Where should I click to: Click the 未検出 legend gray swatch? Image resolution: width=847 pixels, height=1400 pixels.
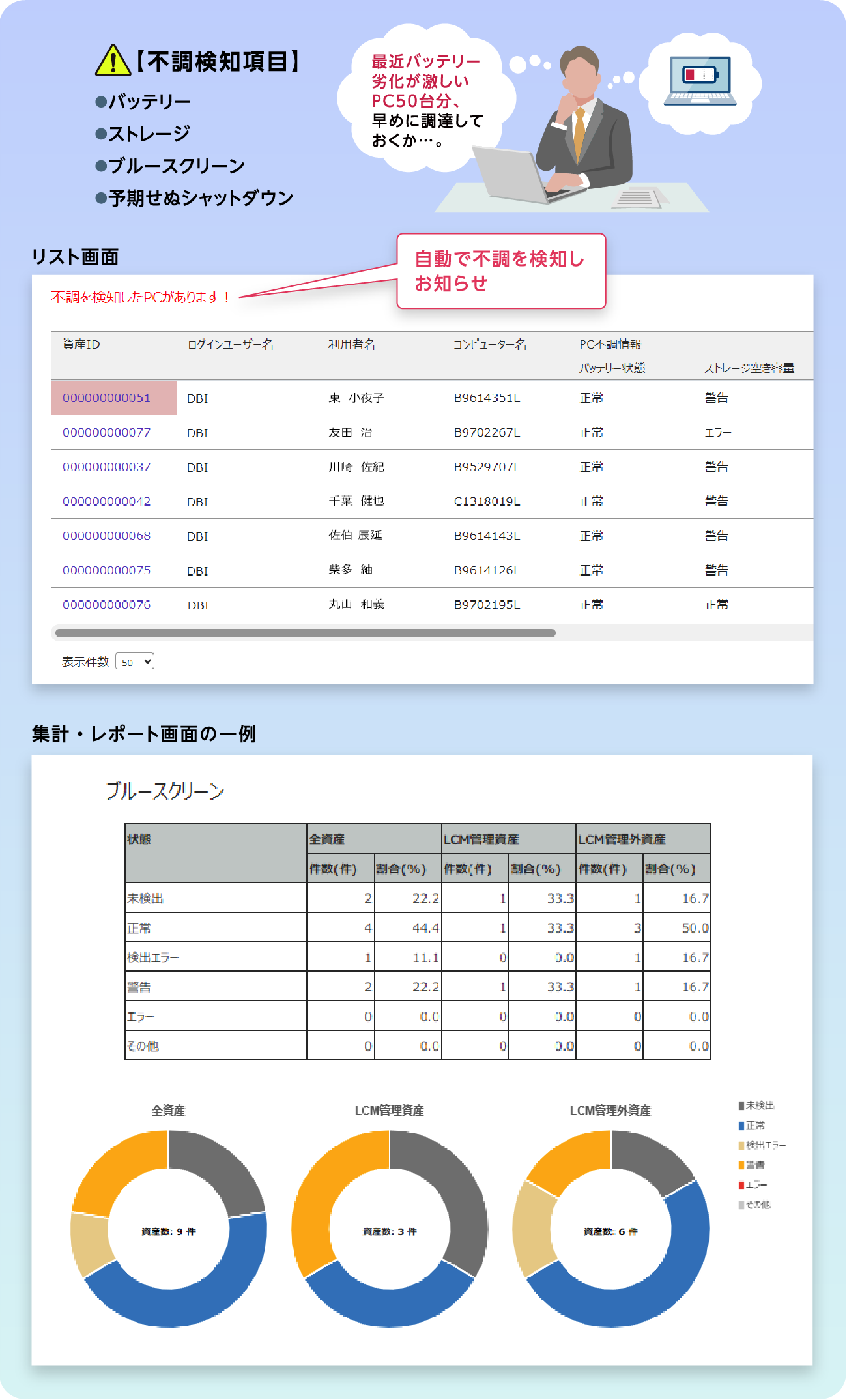pyautogui.click(x=741, y=1105)
